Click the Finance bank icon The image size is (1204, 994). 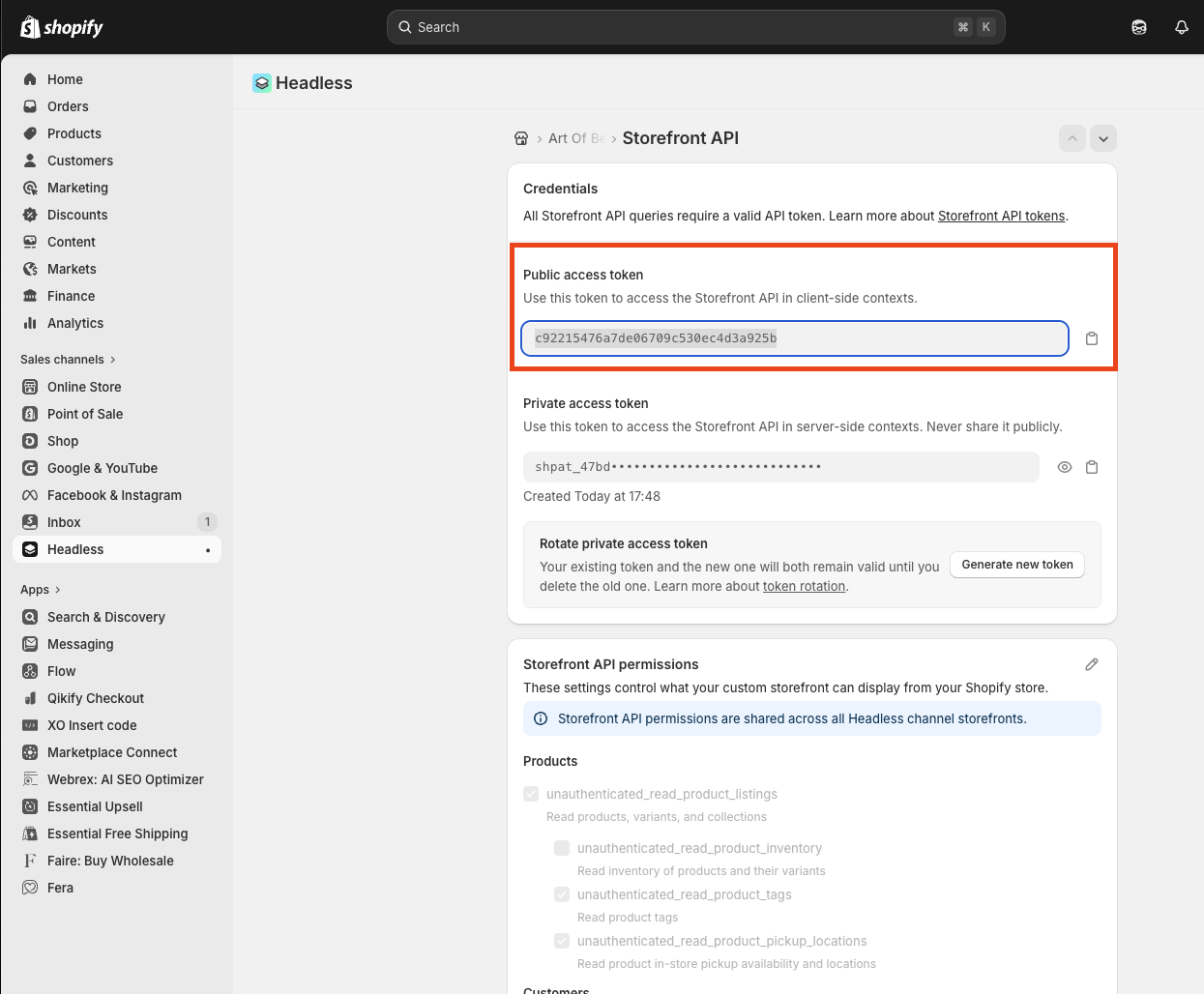(30, 296)
